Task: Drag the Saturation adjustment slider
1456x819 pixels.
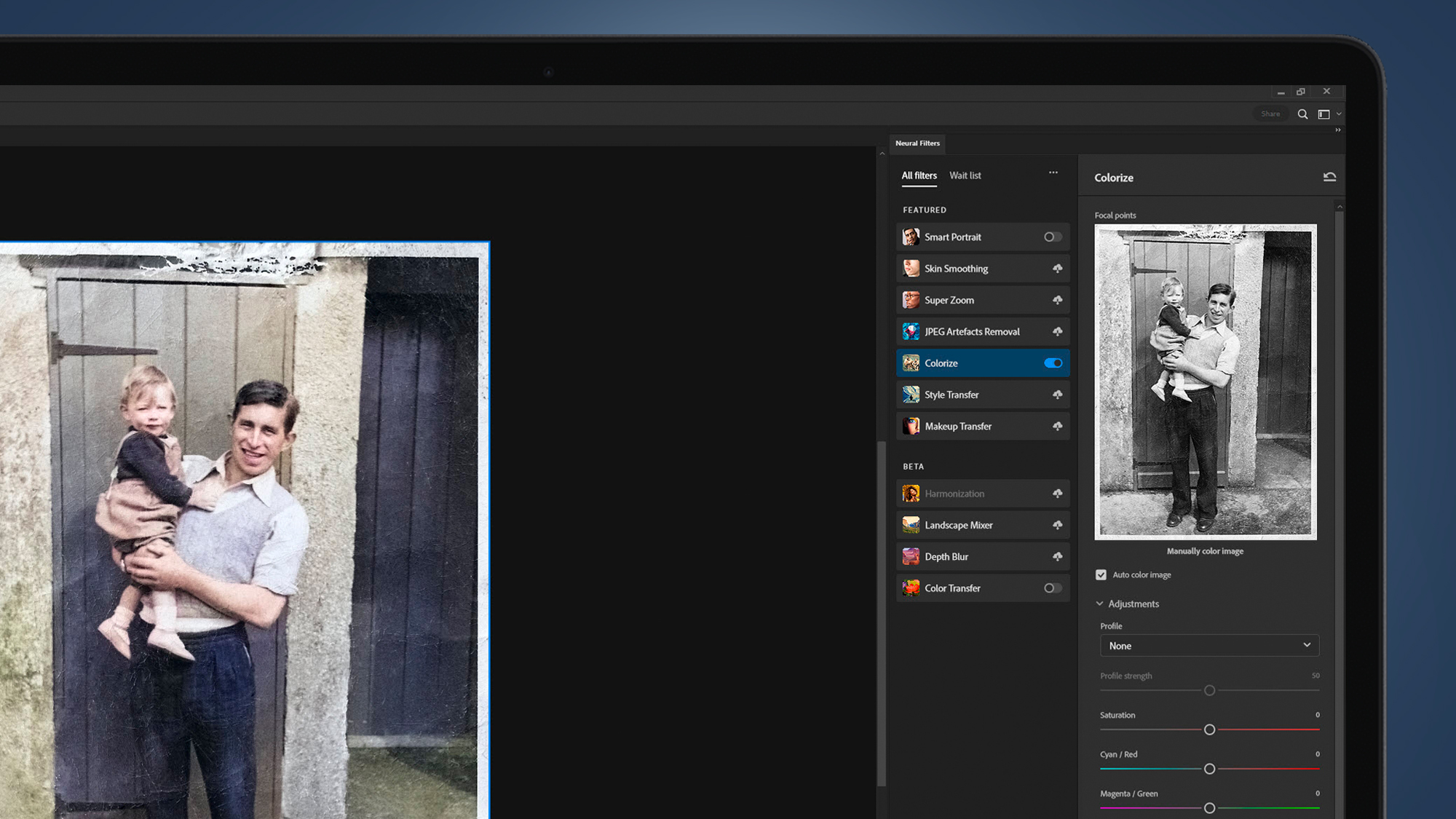Action: click(1209, 729)
